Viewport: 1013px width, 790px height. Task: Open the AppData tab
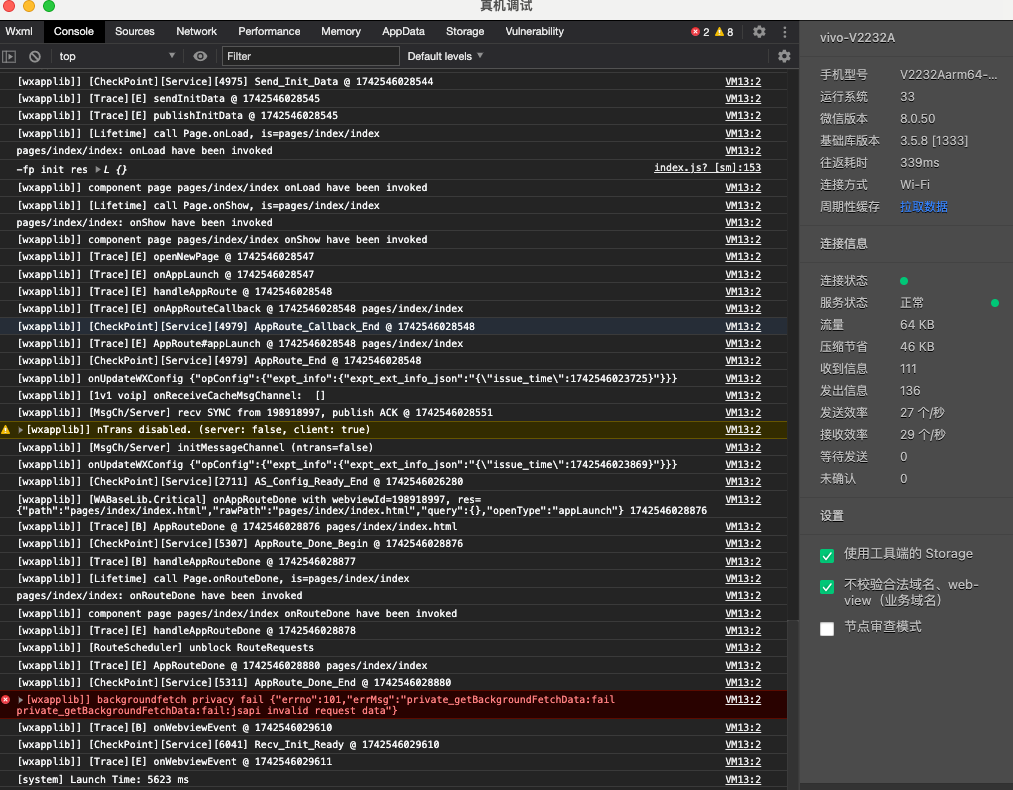click(403, 31)
